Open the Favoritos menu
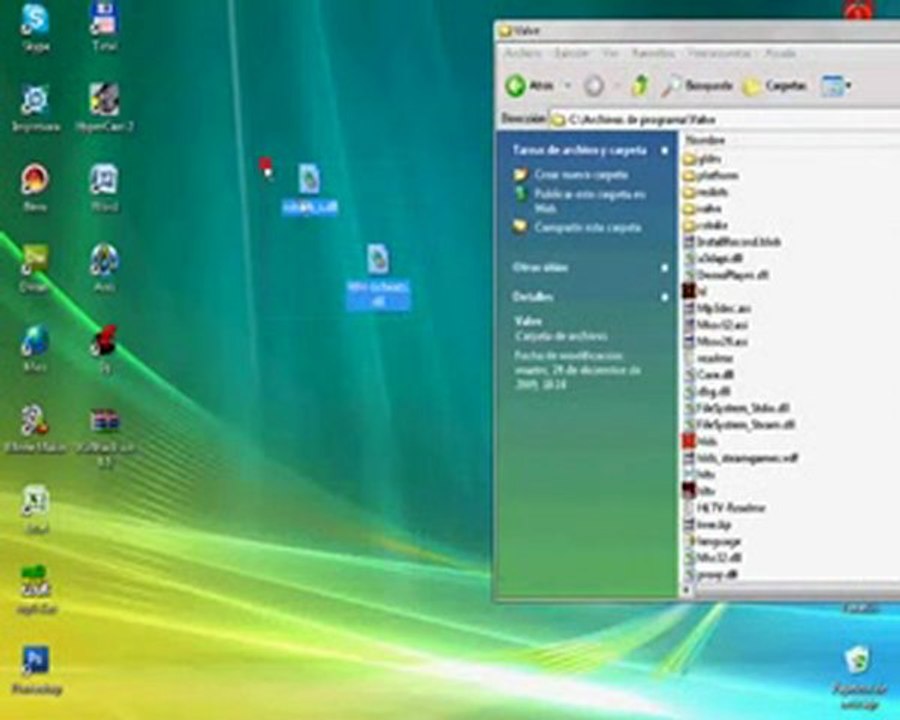Screen dimensions: 900x720 point(653,53)
